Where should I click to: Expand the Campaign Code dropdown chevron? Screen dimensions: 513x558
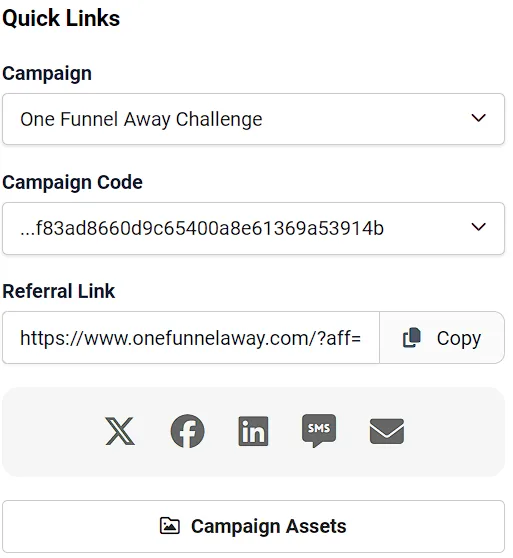tap(478, 227)
